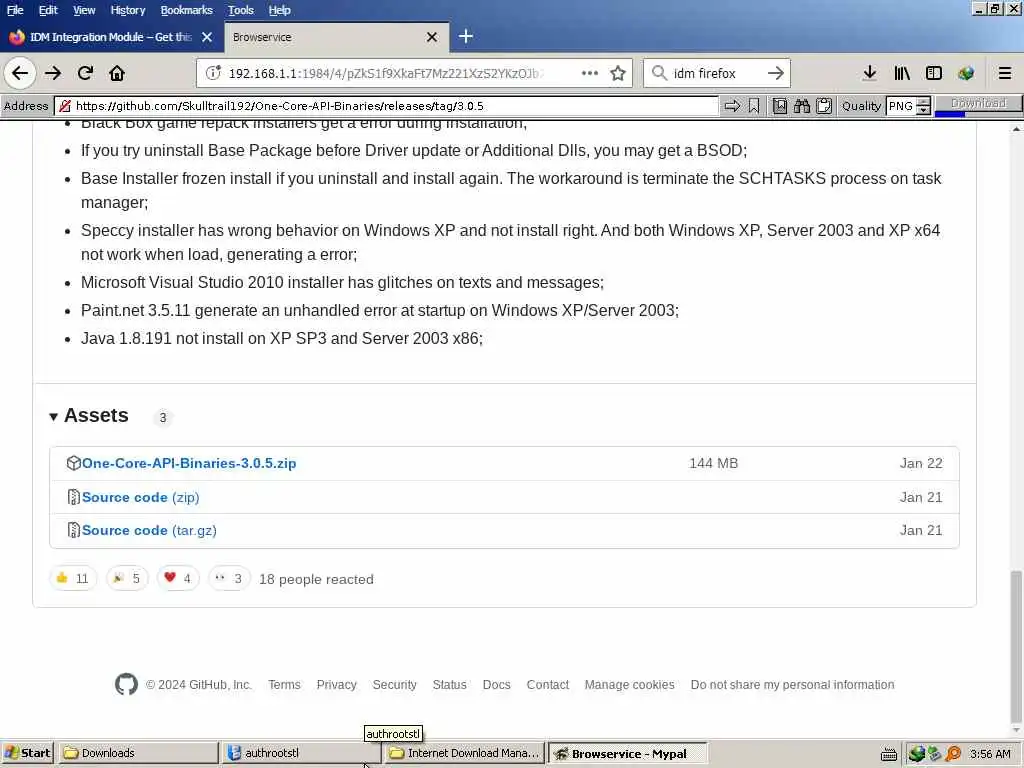
Task: Open the Windows Start button
Action: click(27, 753)
